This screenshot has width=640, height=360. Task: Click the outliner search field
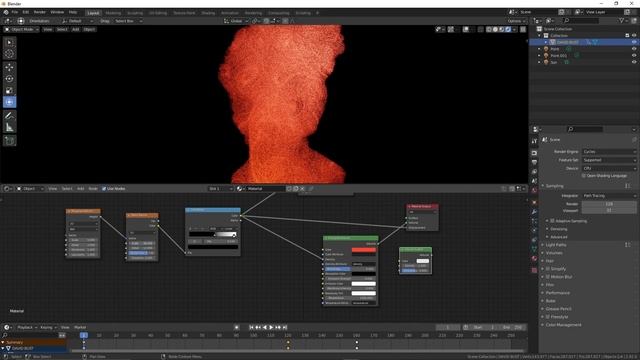click(x=582, y=20)
